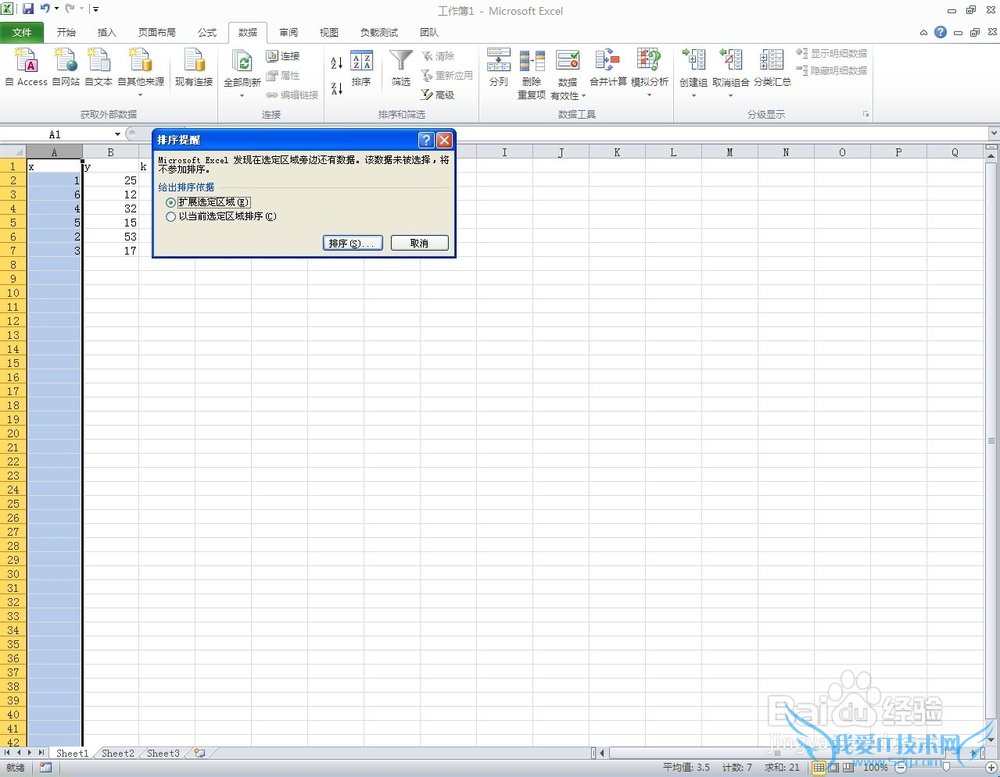Open Refresh All dropdown arrow
The height and width of the screenshot is (777, 1000).
[242, 96]
